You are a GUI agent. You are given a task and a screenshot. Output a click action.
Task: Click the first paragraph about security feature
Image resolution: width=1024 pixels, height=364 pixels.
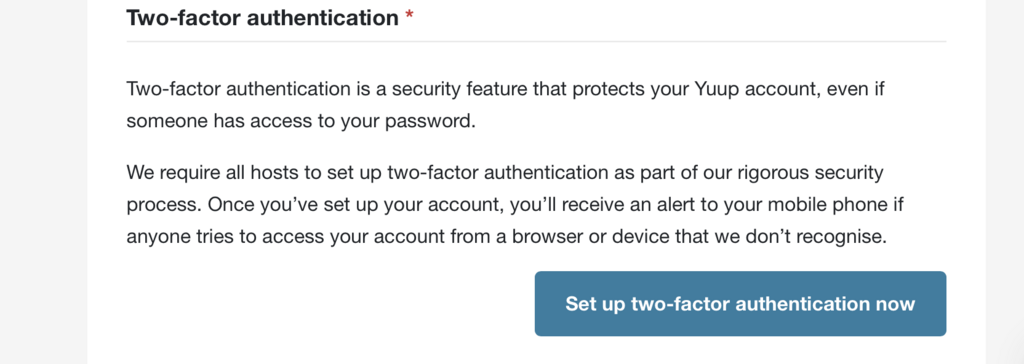(x=505, y=105)
